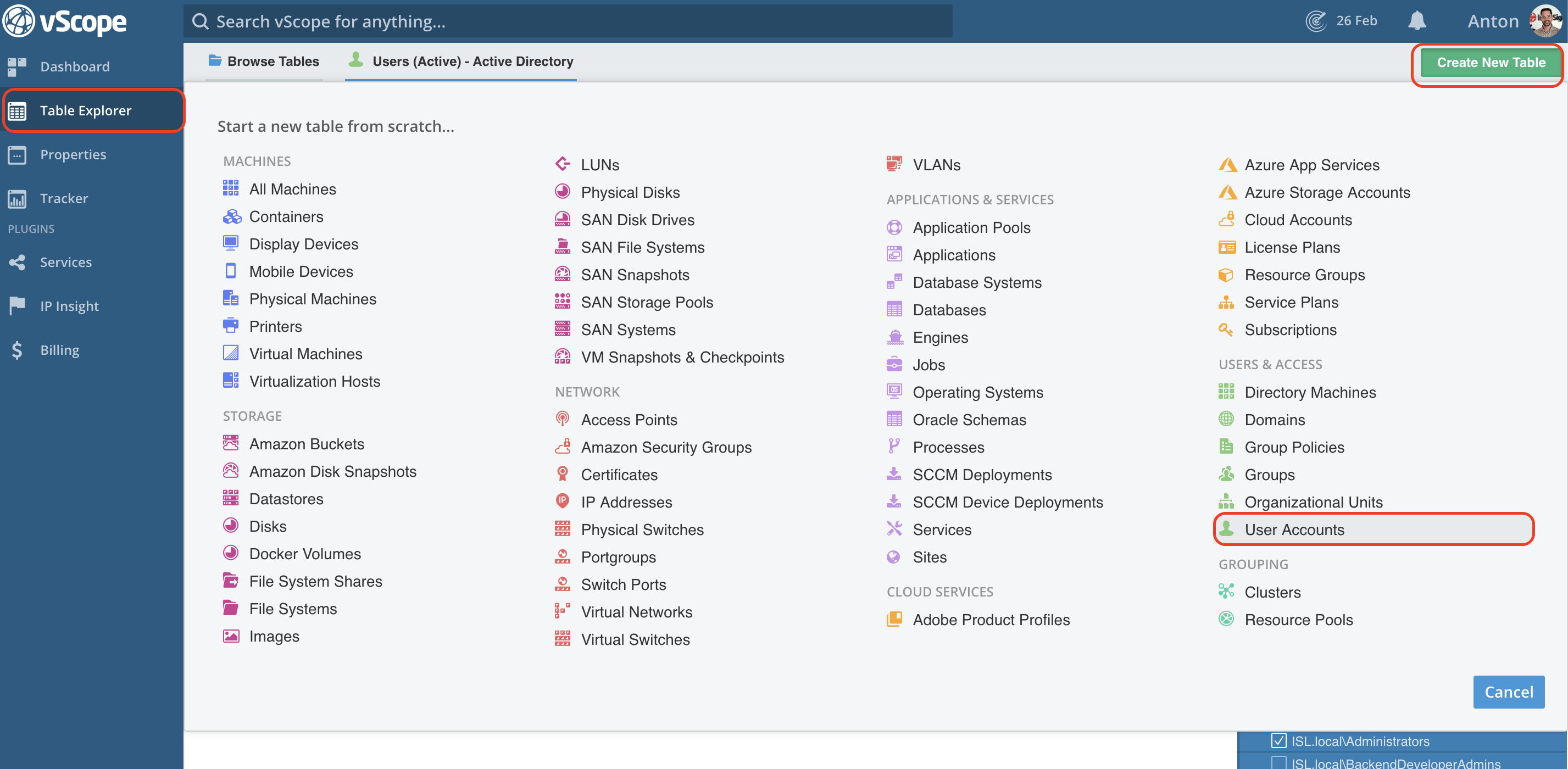Uncheck the ISL.local\Administrators checkbox
Screen dimensions: 1568x769
(x=1279, y=740)
